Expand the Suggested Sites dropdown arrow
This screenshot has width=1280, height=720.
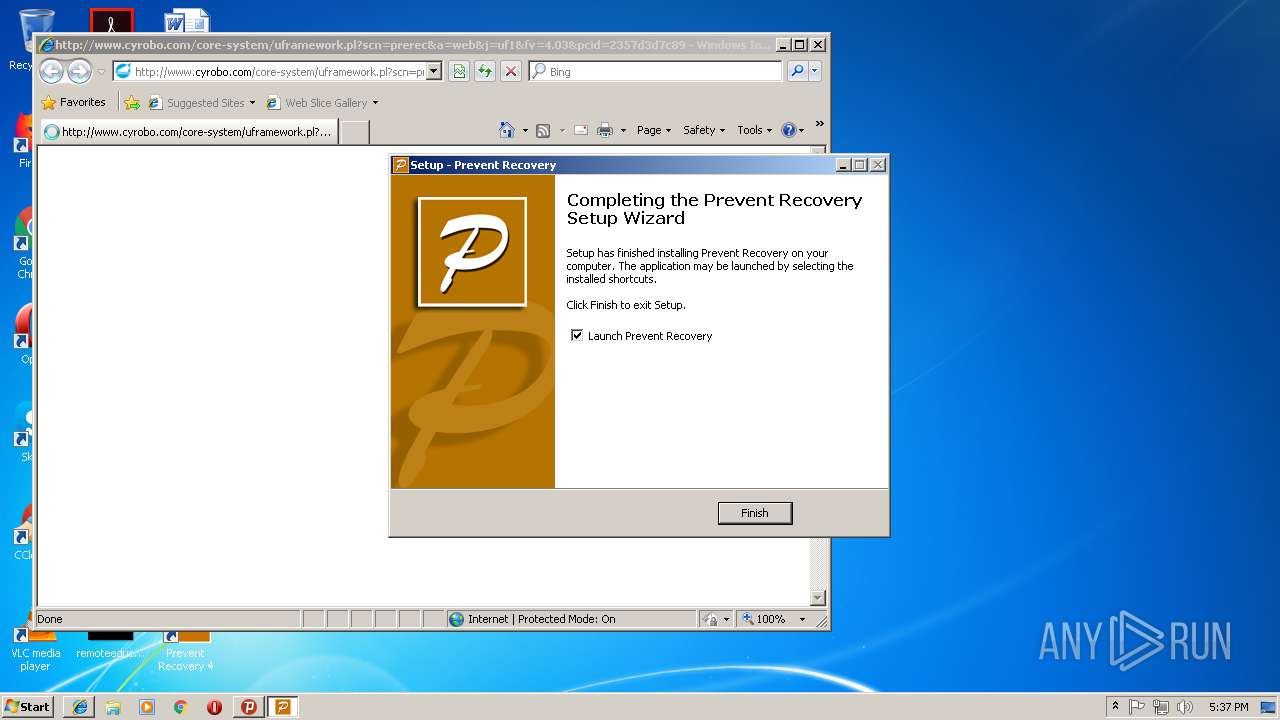252,103
